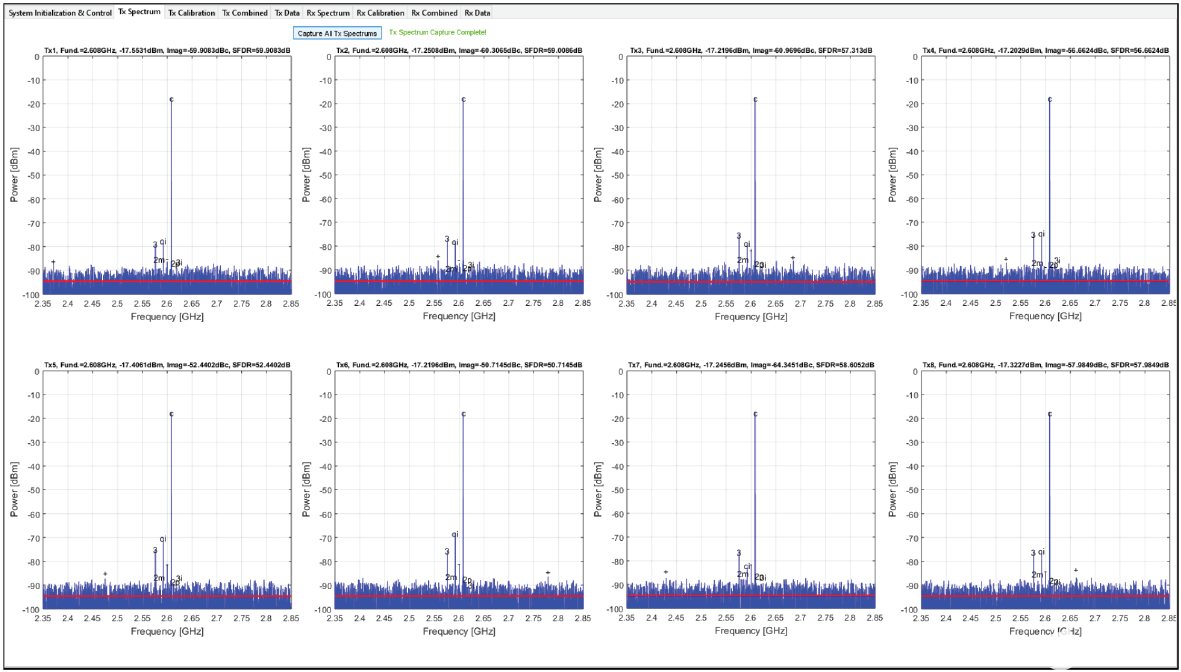Open the Tx Combined tab

point(245,13)
